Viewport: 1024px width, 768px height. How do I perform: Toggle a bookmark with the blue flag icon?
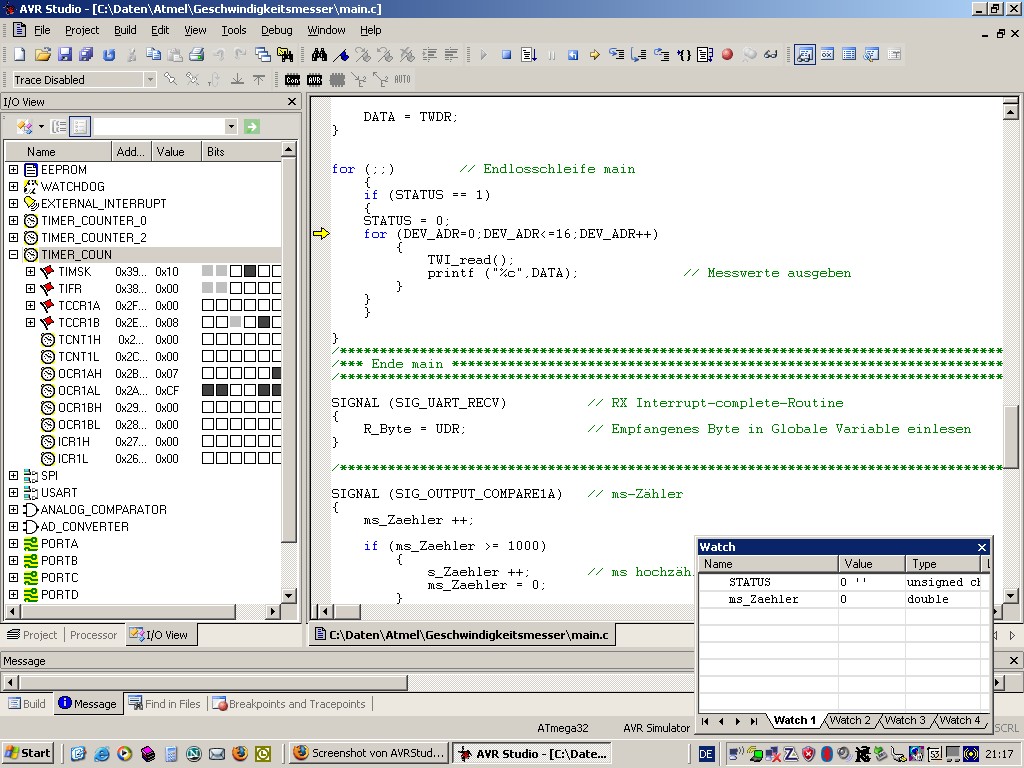pyautogui.click(x=341, y=55)
